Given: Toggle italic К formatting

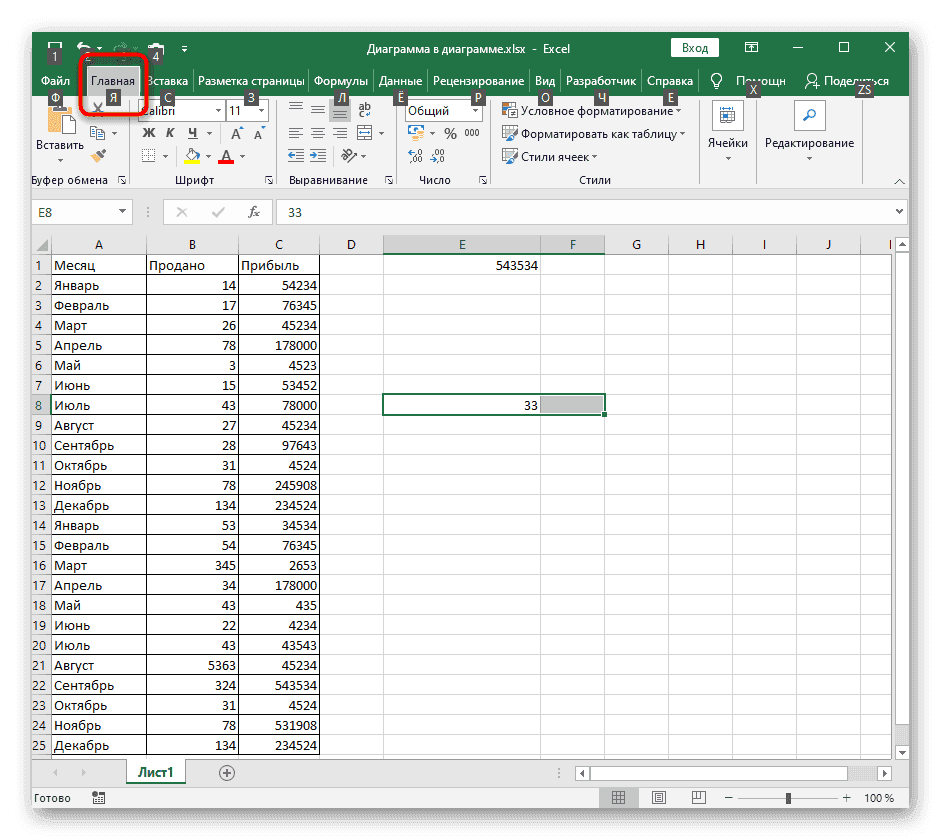Looking at the screenshot, I should coord(169,133).
